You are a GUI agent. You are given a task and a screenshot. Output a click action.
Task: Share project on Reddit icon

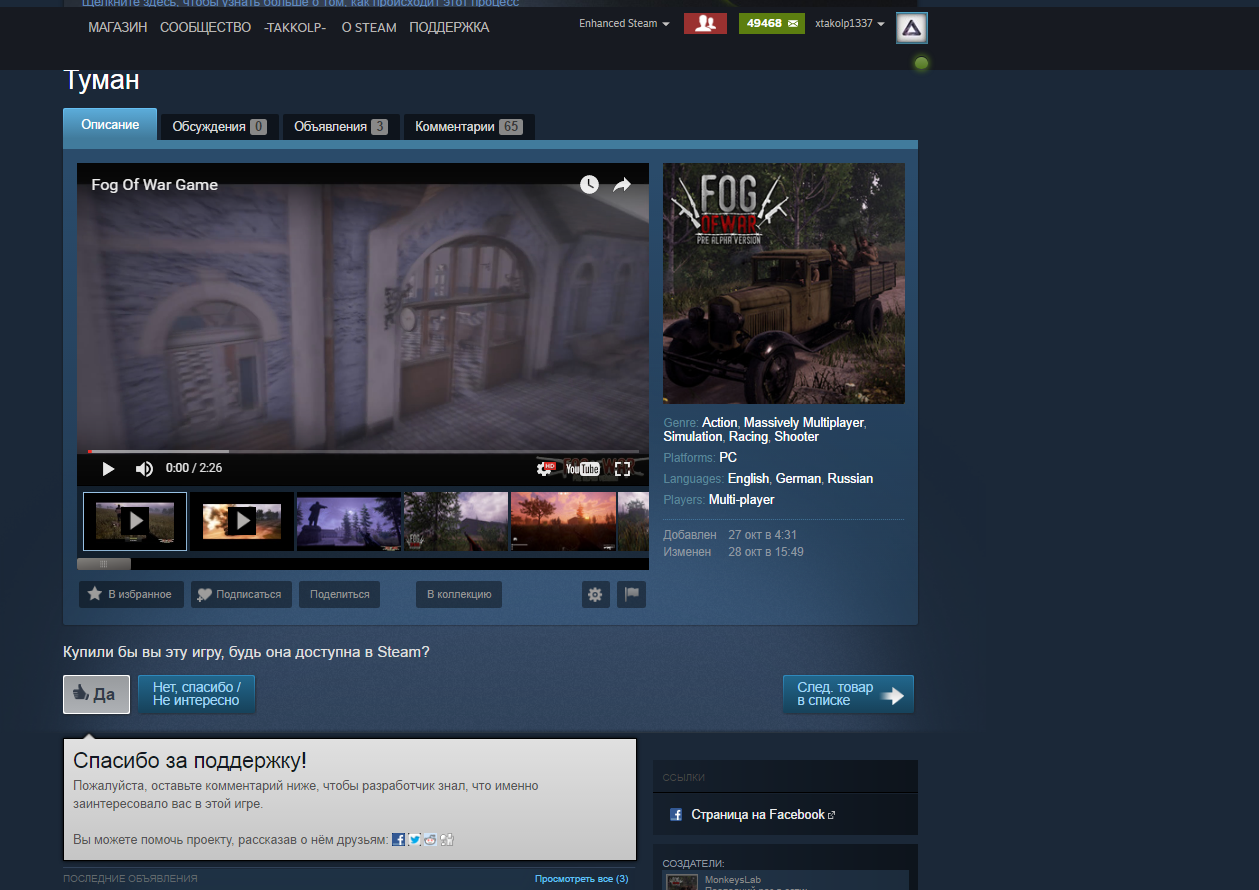430,839
